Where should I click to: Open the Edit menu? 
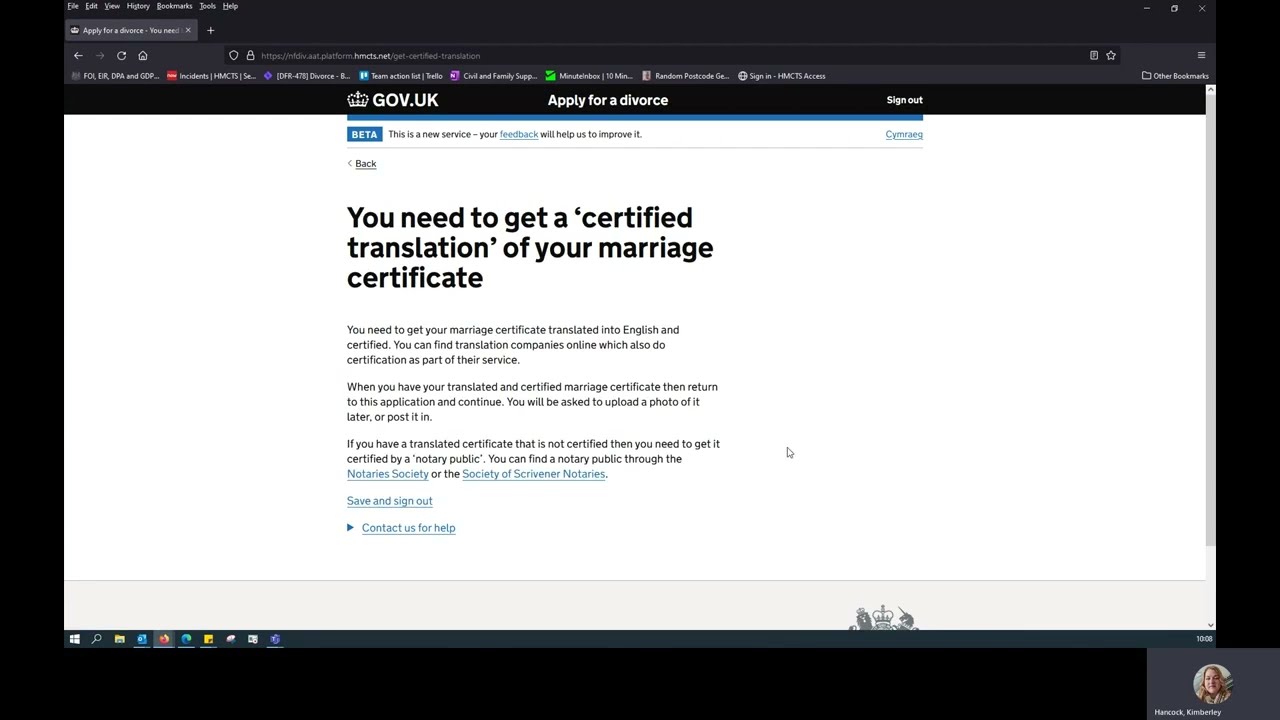coord(91,6)
